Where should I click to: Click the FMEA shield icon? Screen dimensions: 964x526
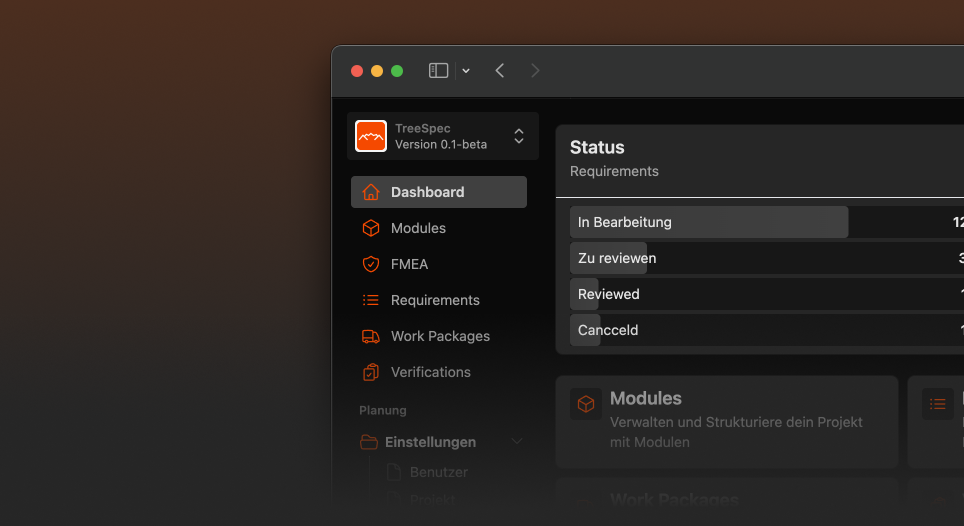point(371,264)
